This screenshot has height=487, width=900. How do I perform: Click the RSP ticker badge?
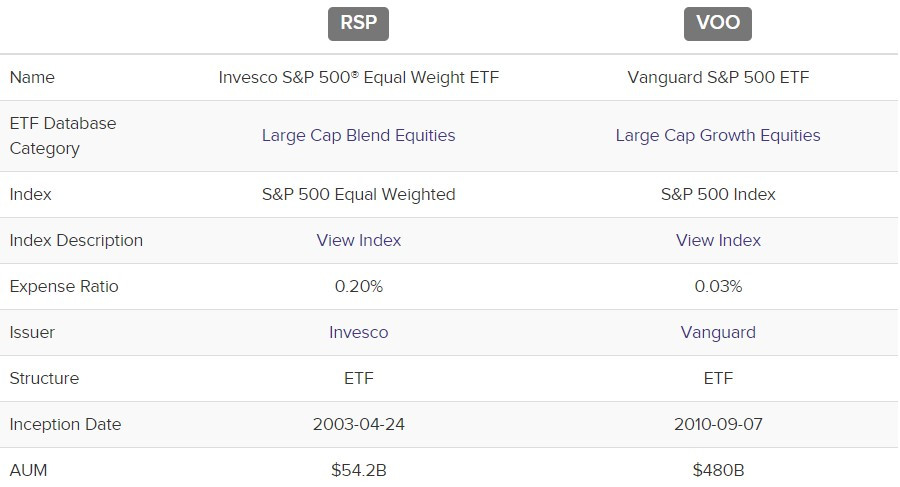pos(358,23)
